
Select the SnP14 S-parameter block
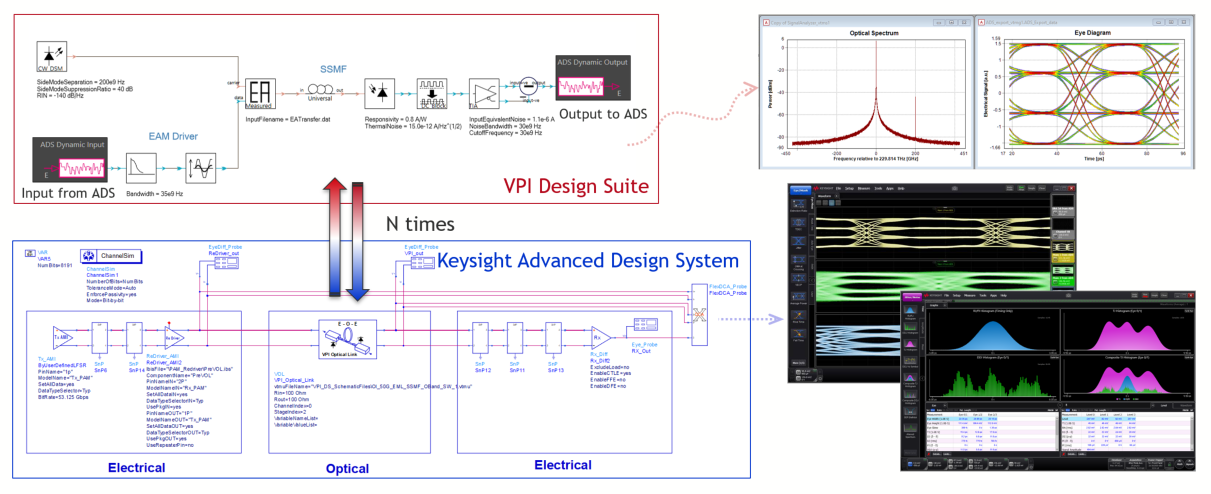134,337
